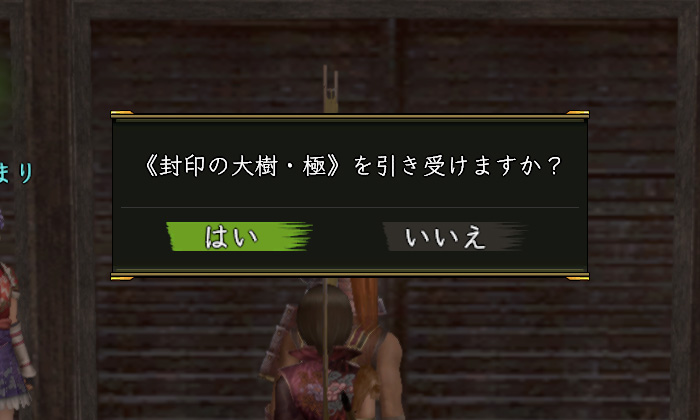Click the quest name 封印の大樹・極
Screen dimensions: 700x420
pos(243,166)
